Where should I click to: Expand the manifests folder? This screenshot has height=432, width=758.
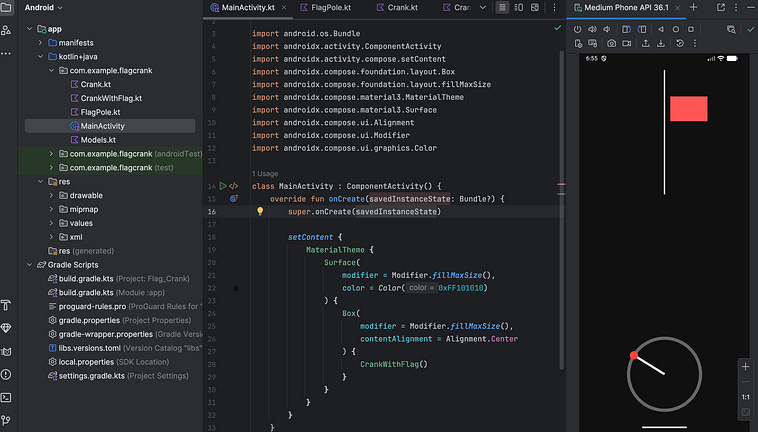(41, 43)
